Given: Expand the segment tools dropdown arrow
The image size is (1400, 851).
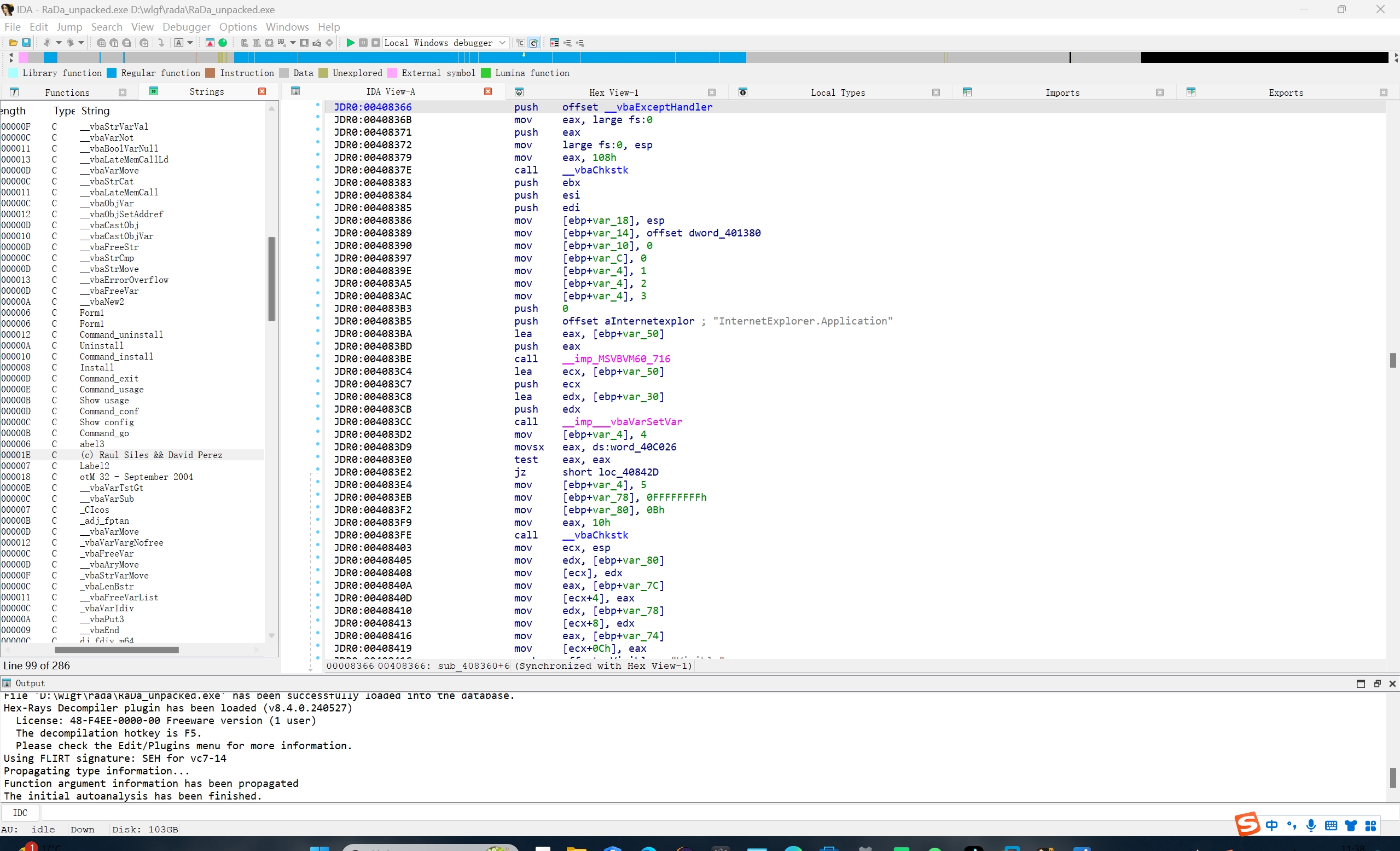Looking at the screenshot, I should (x=293, y=43).
